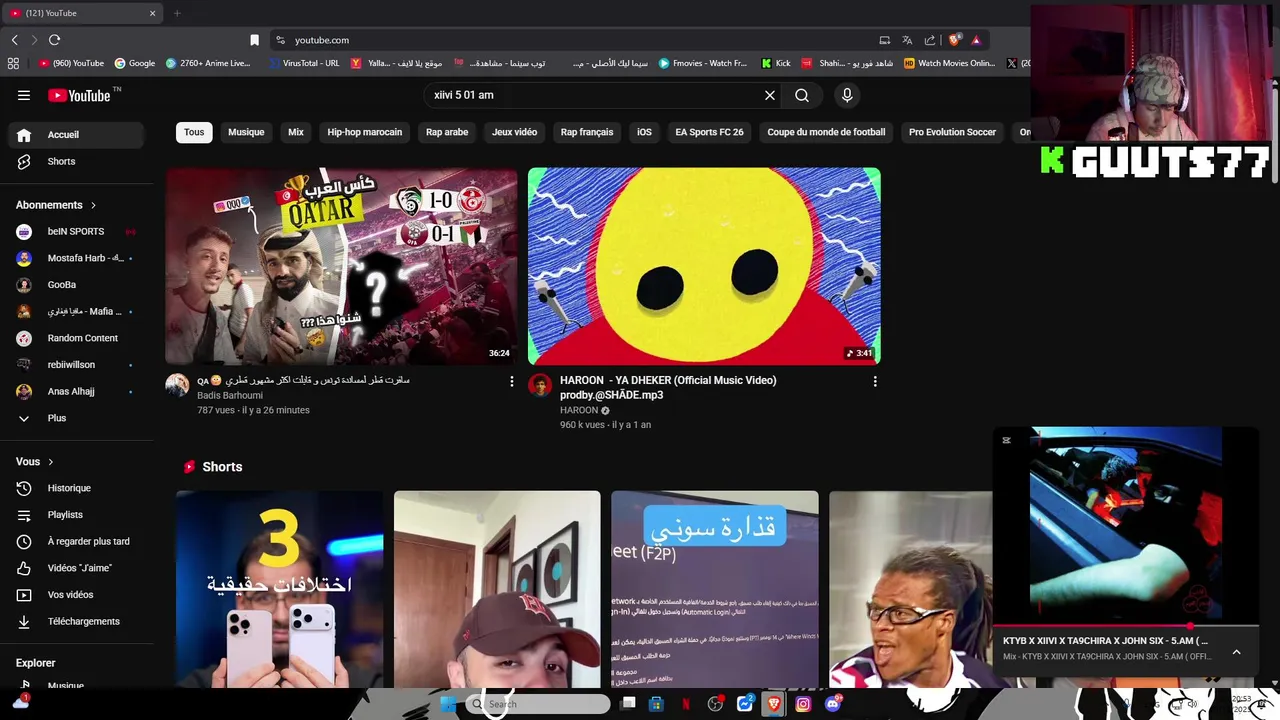Open more options for HAROON YA DHEKER video
The height and width of the screenshot is (720, 1280).
(875, 381)
